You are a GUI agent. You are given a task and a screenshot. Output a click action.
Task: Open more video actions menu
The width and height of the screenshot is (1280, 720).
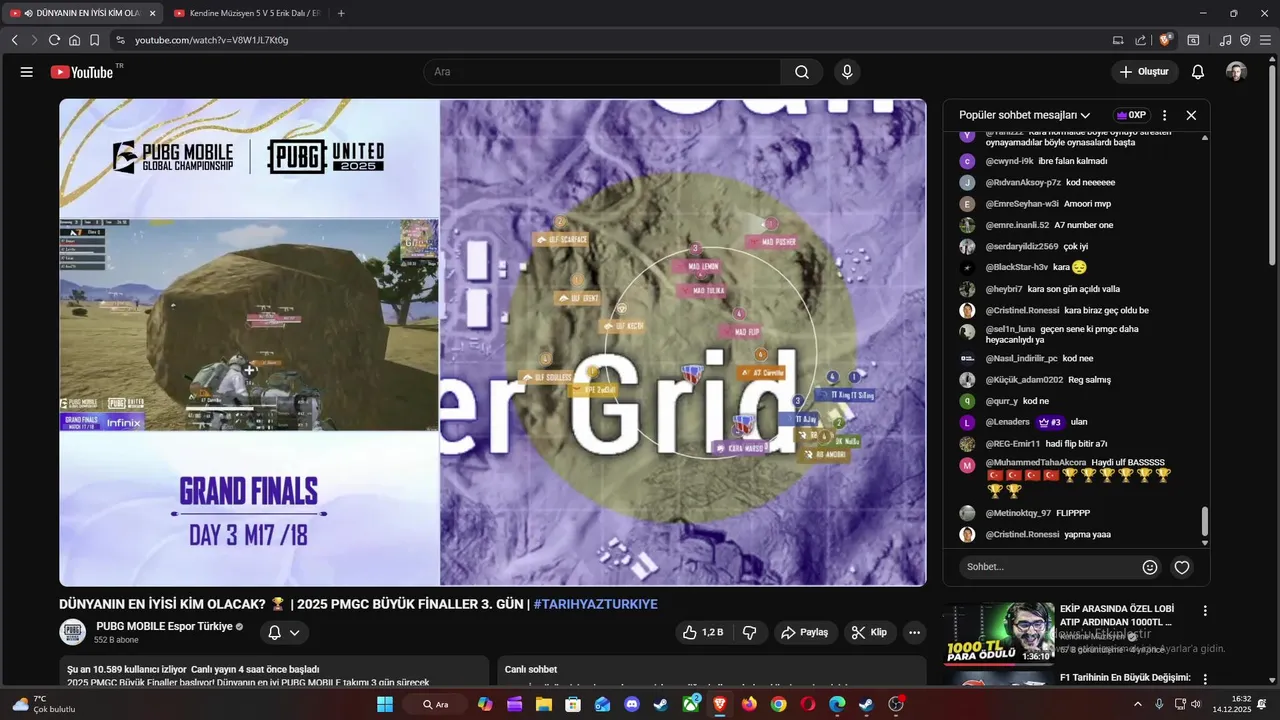coord(914,632)
